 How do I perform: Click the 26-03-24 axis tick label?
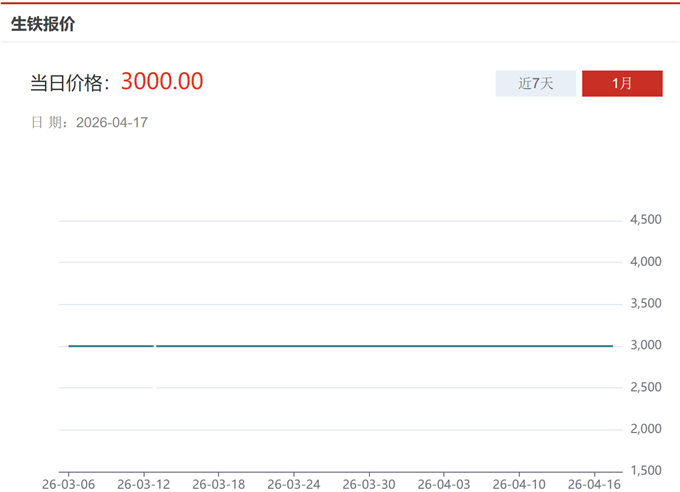click(x=294, y=483)
